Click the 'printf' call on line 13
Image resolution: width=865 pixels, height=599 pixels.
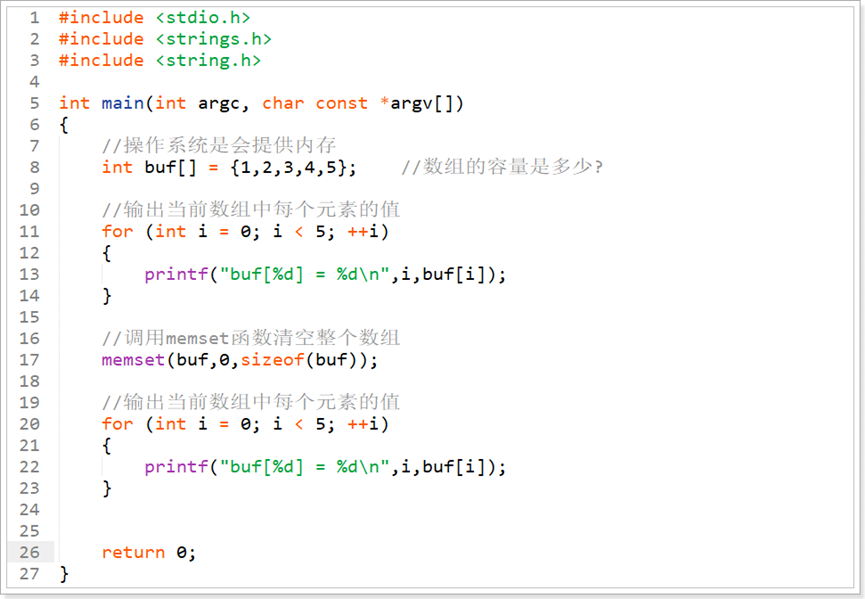coord(177,274)
